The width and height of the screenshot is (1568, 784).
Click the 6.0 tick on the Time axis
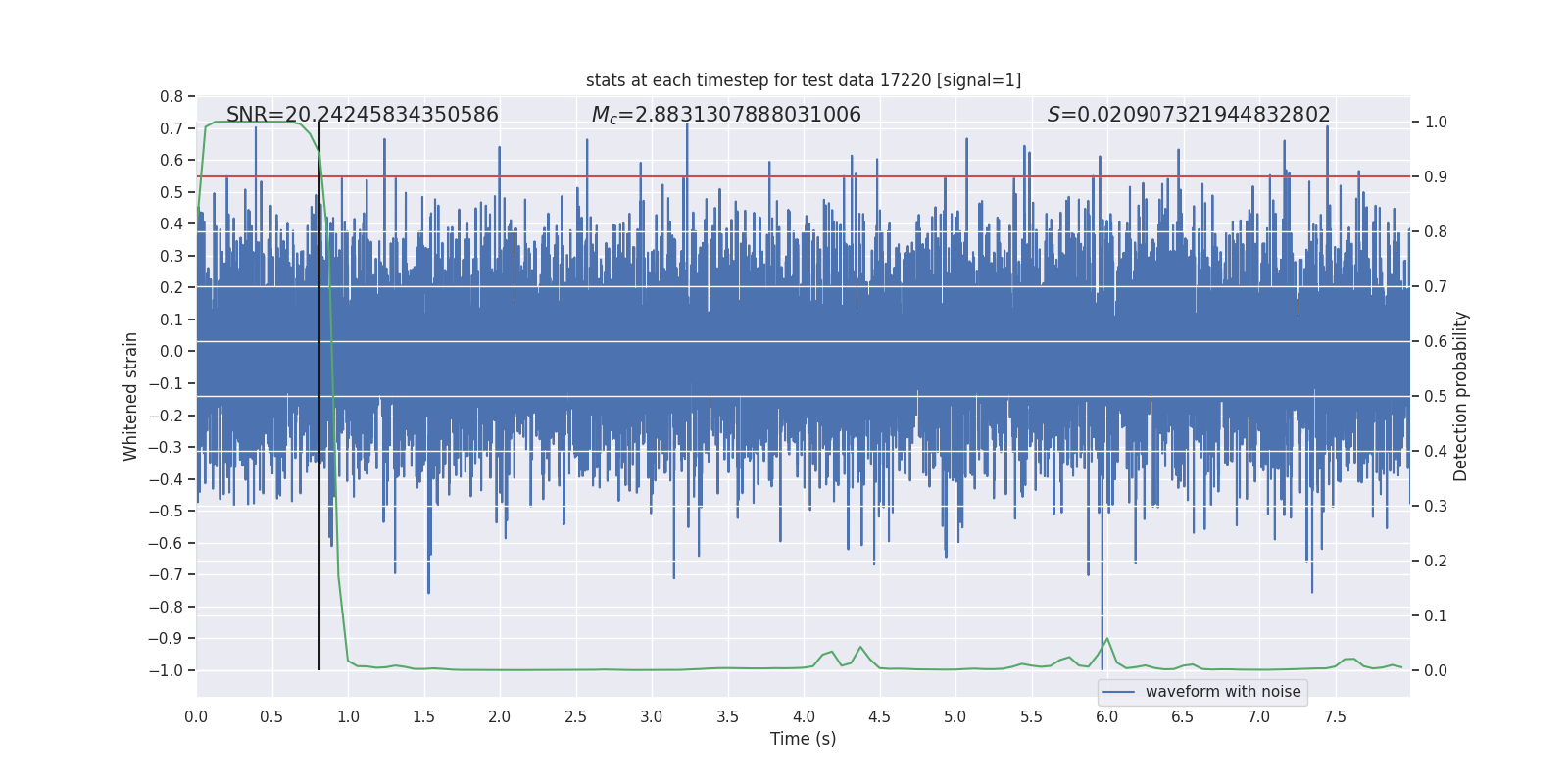click(1107, 716)
